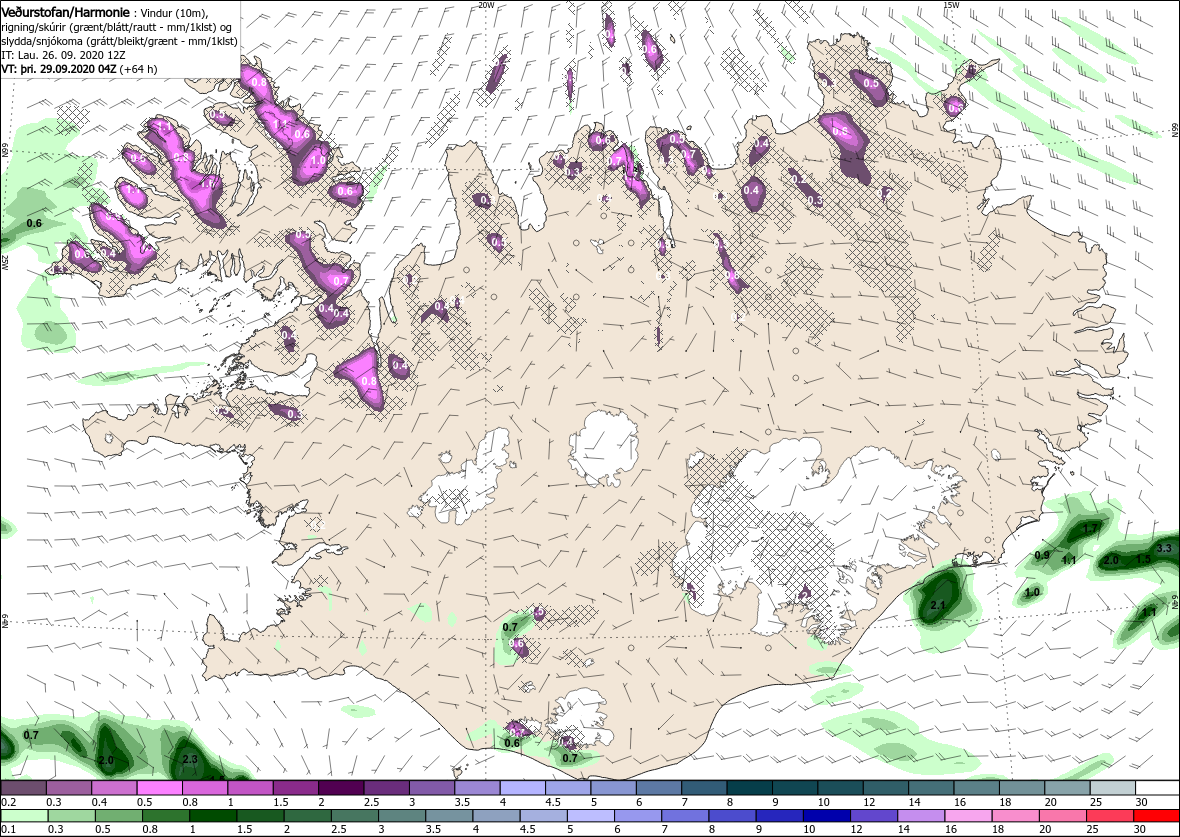Click the 'Veðurstofan/Harmonie' title text
Image resolution: width=1180 pixels, height=837 pixels.
pos(65,12)
